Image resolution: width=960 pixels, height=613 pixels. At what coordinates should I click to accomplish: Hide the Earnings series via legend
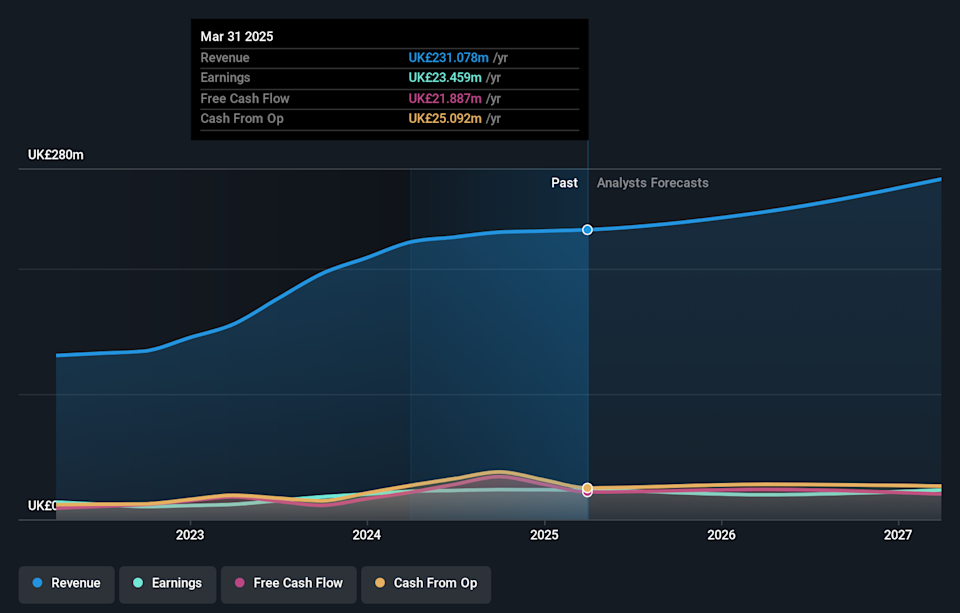pos(166,583)
